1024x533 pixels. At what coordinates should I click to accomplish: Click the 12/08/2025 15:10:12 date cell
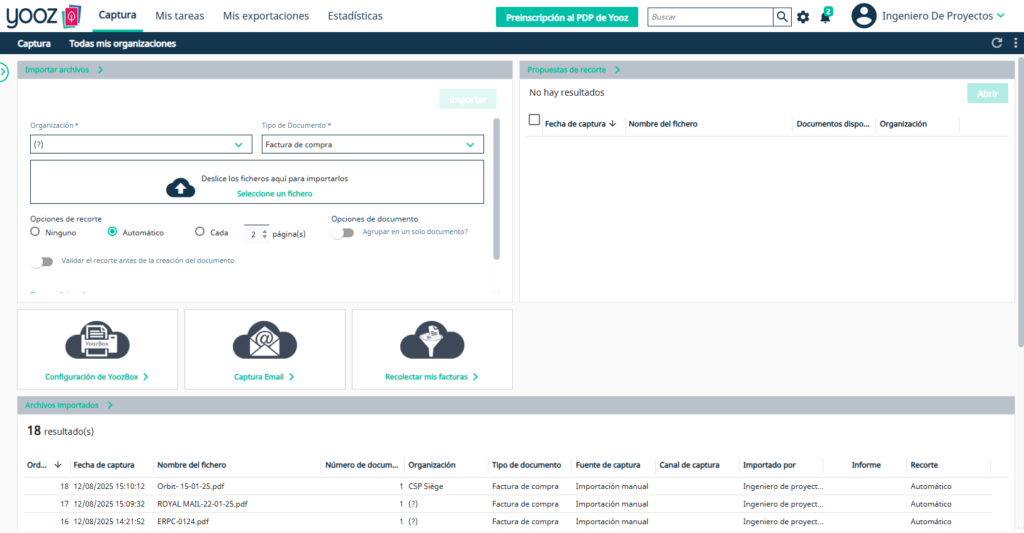click(x=109, y=486)
